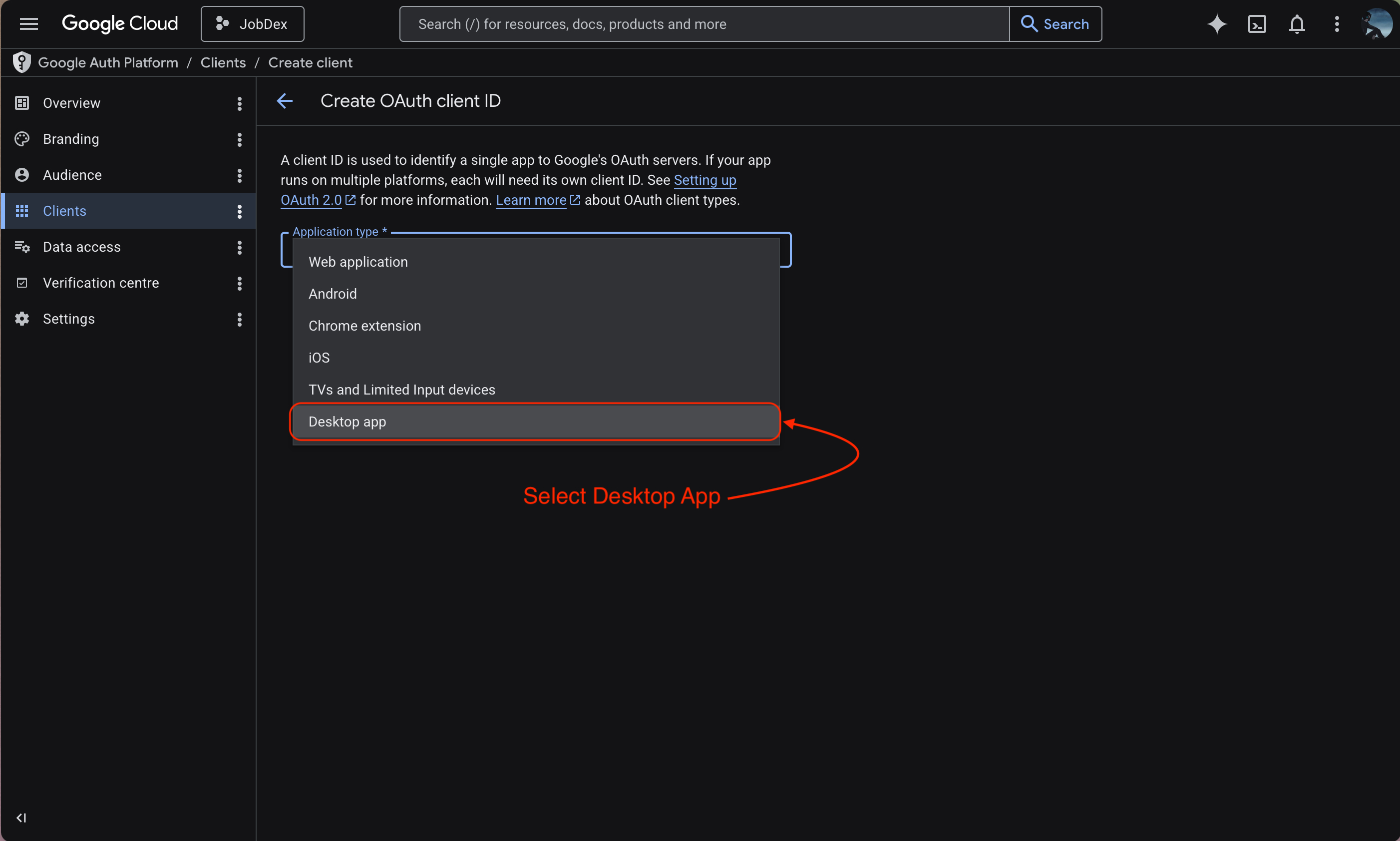Screen dimensions: 1400x841
Task: Click the Search button
Action: coord(1055,24)
